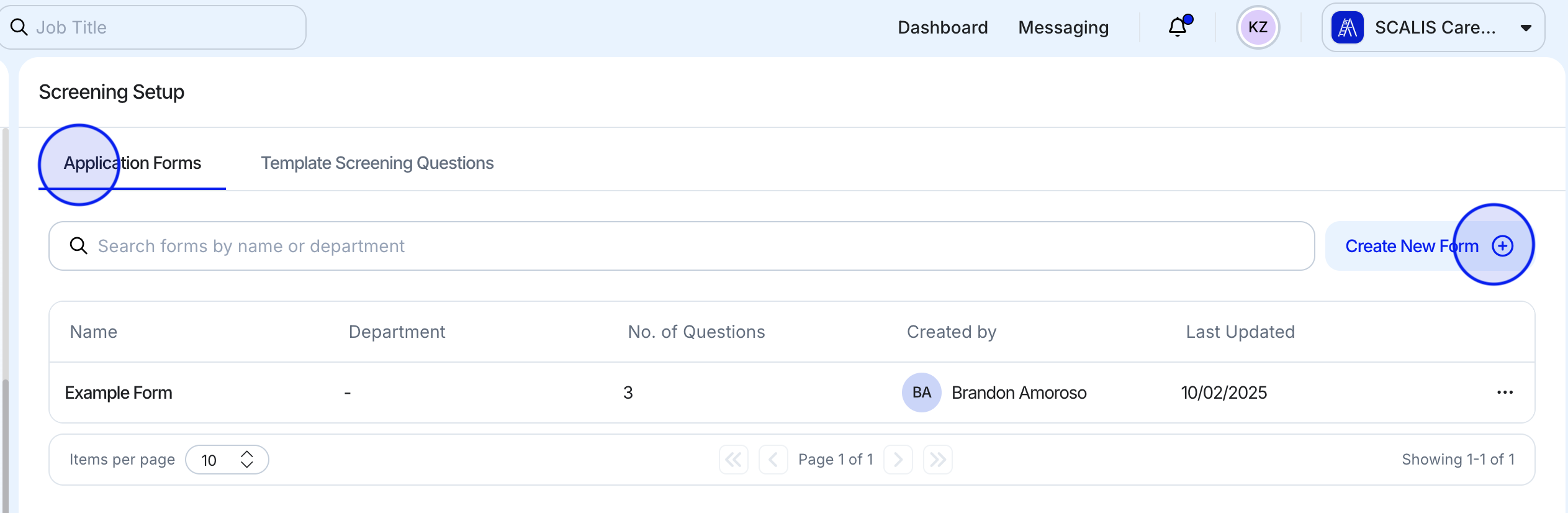The width and height of the screenshot is (1568, 513).
Task: Open the ellipsis menu for Example Form
Action: coord(1505,392)
